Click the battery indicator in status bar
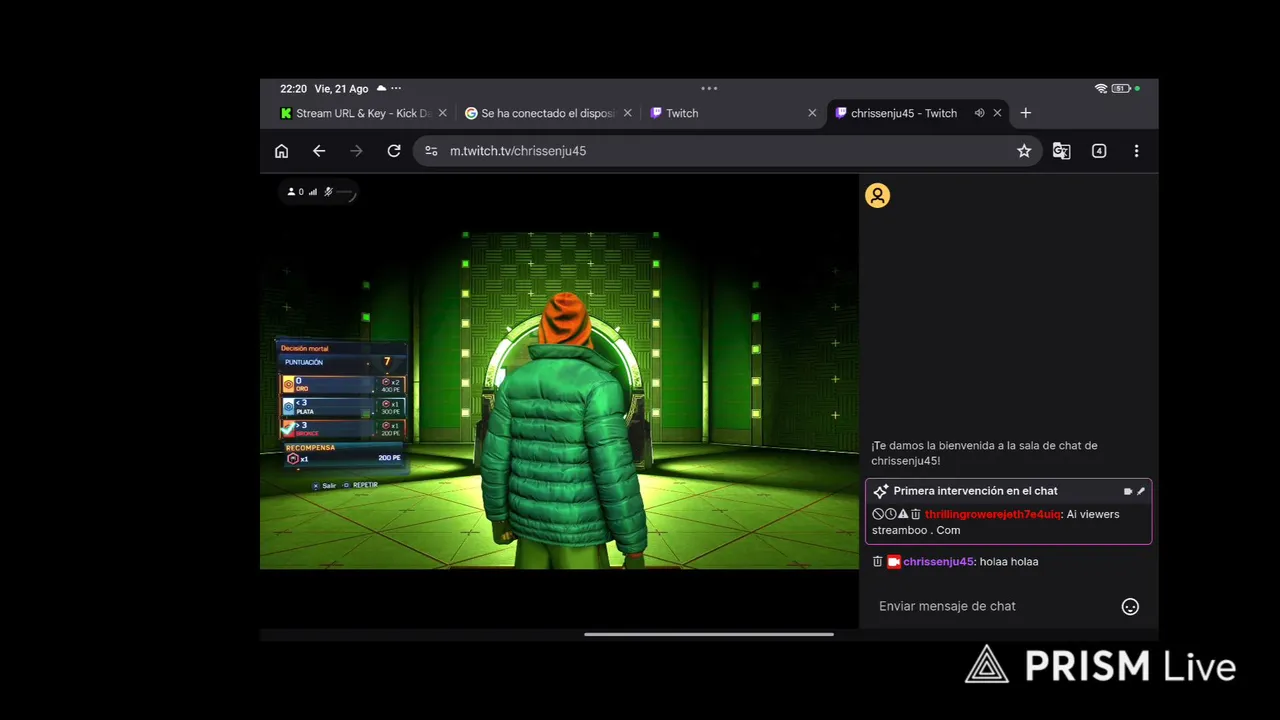1280x720 pixels. point(1121,89)
